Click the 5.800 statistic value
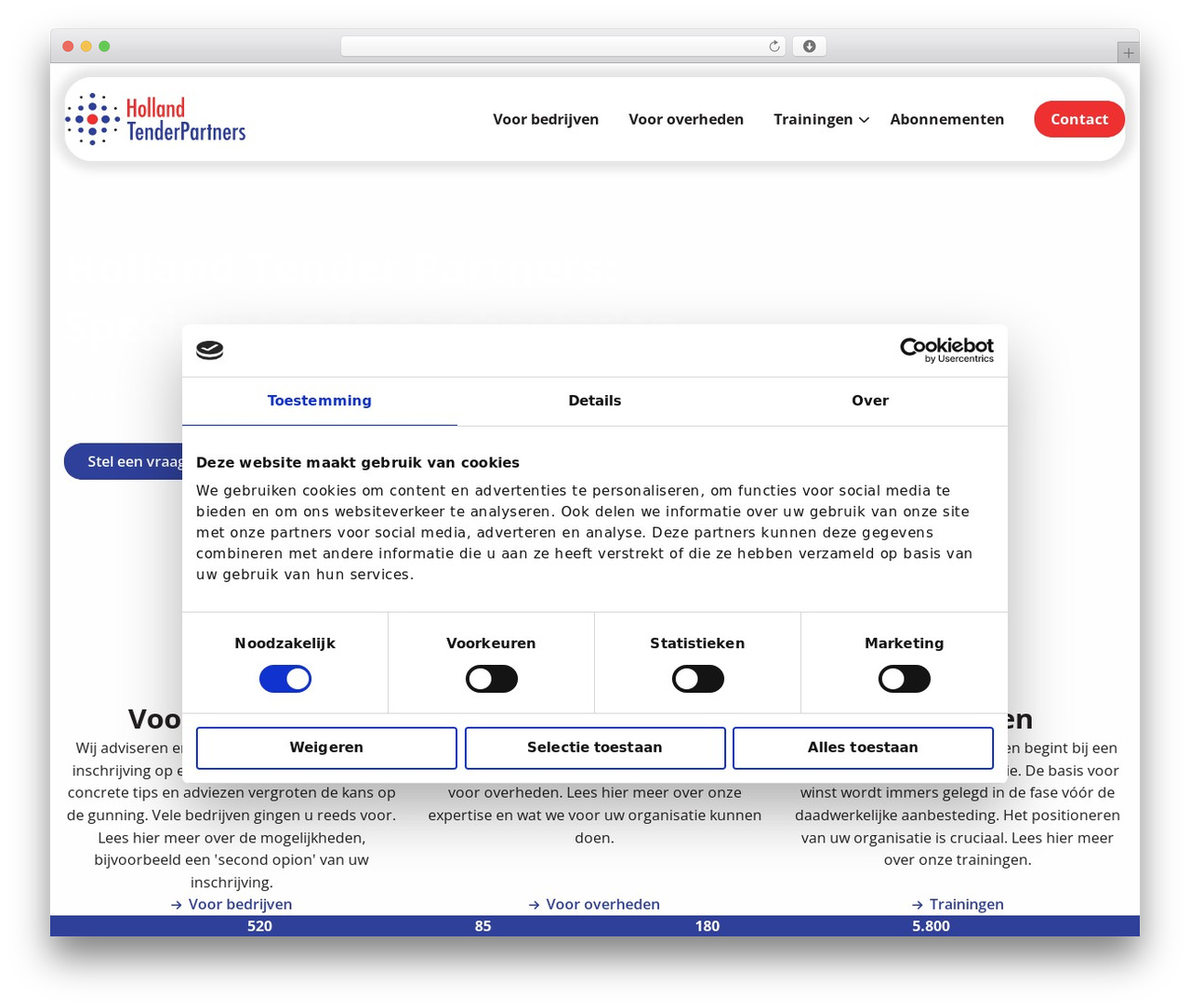 click(x=931, y=926)
